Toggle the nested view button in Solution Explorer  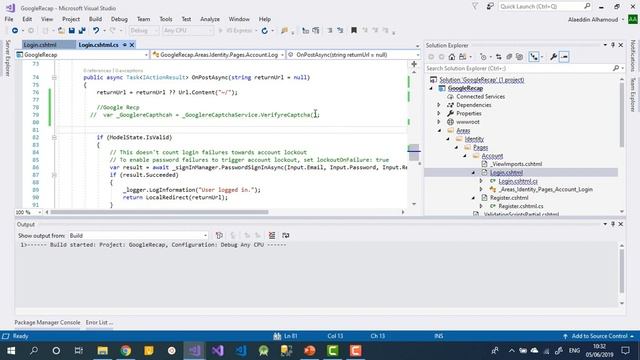534,57
